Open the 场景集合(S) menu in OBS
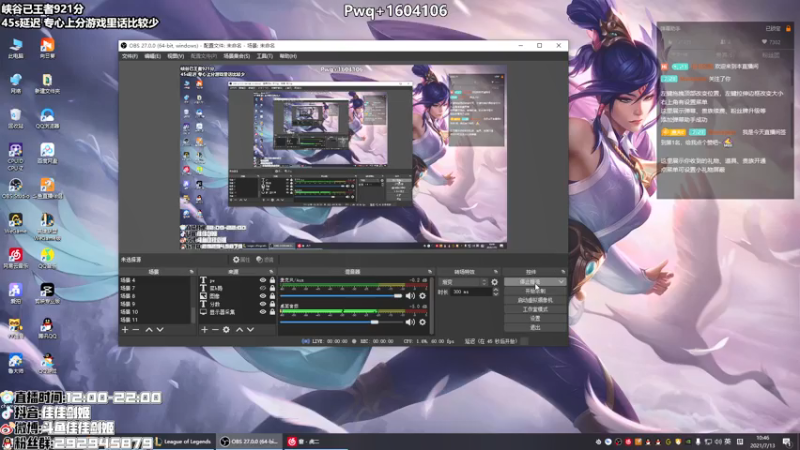This screenshot has height=450, width=800. (x=237, y=56)
